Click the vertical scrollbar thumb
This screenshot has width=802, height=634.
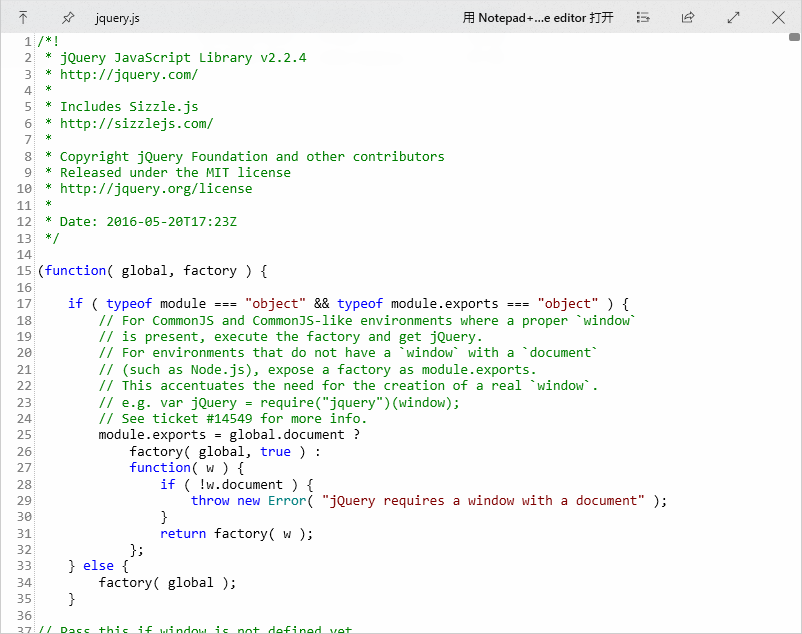click(794, 37)
